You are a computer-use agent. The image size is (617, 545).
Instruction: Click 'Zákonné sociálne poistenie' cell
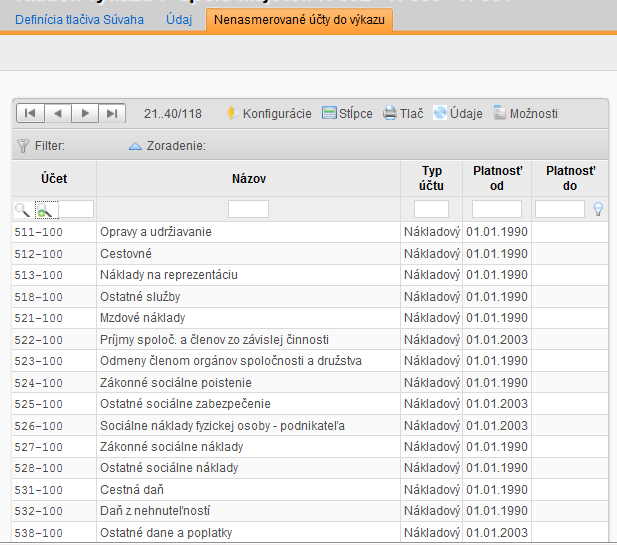[x=249, y=382]
